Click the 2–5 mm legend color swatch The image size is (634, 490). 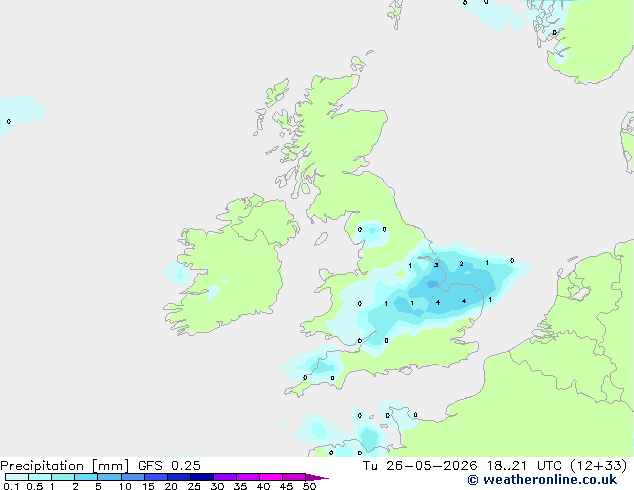click(86, 477)
